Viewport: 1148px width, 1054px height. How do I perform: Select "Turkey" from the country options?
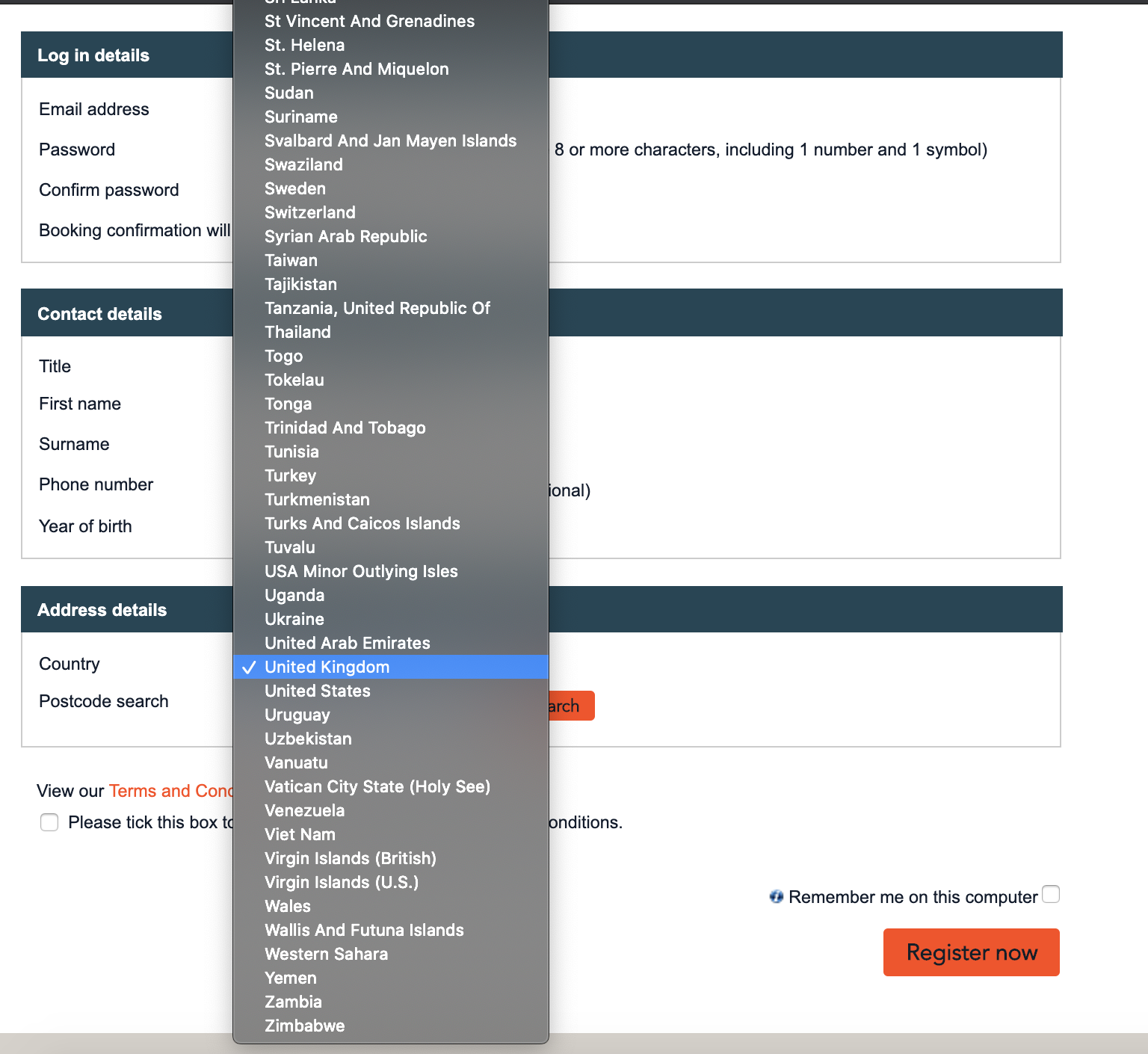click(x=290, y=475)
